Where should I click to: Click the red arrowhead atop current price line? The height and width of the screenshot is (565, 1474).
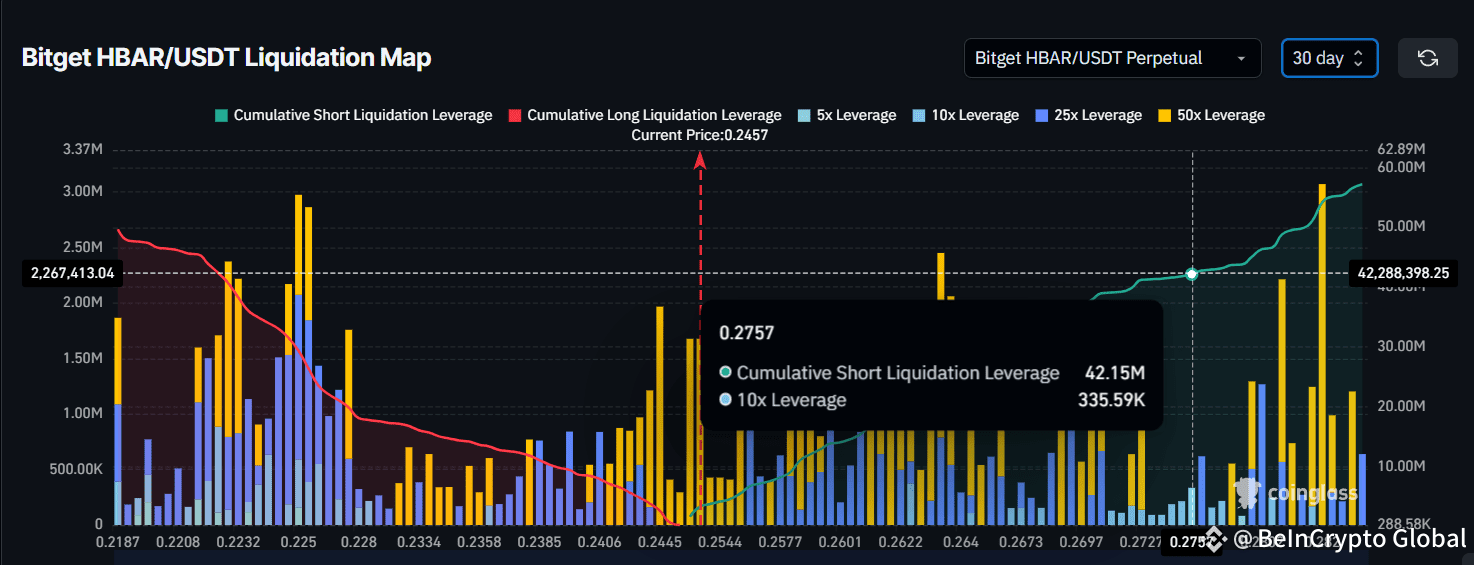pos(700,159)
